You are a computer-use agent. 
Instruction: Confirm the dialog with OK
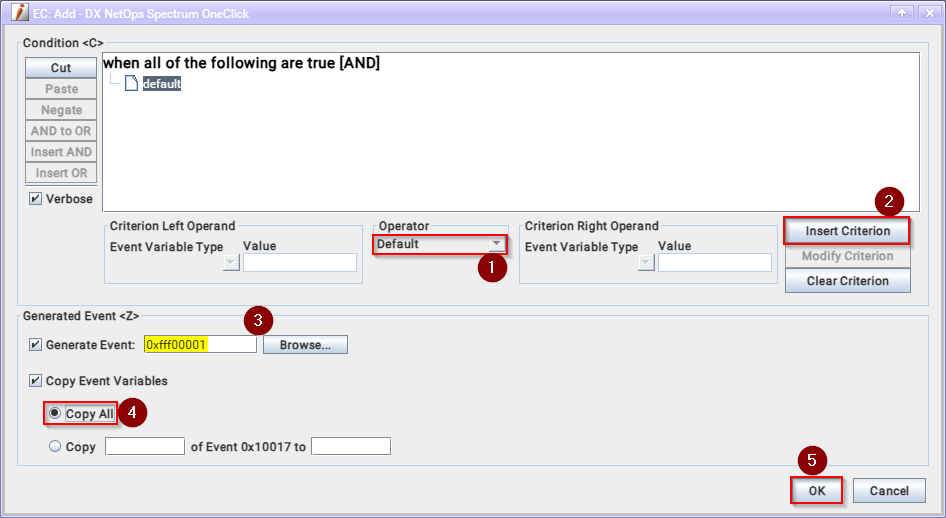pos(816,491)
